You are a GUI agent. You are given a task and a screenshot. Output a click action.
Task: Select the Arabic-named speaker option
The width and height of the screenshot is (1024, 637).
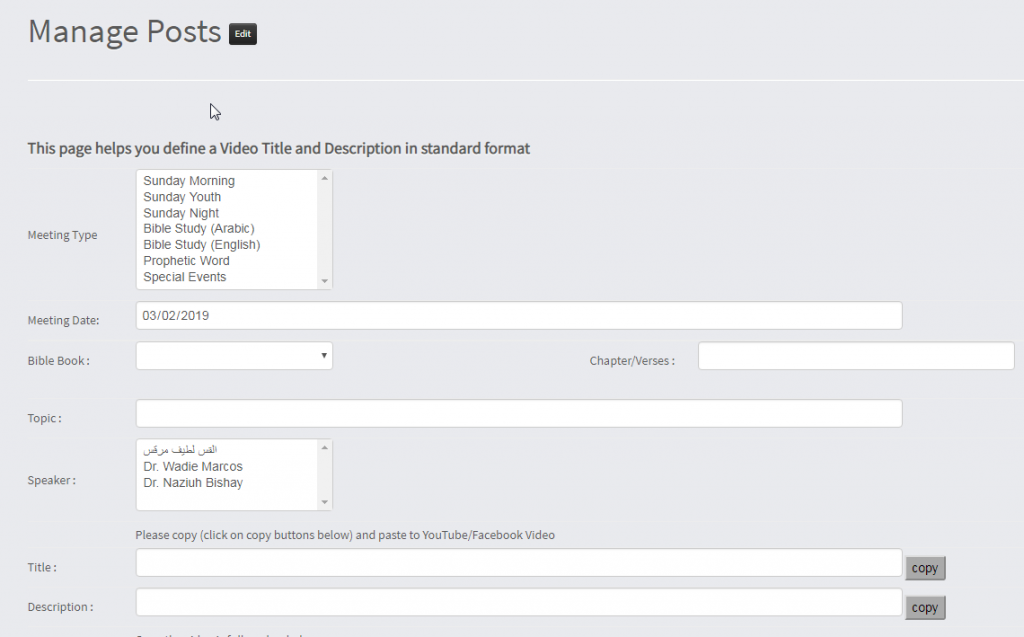[180, 450]
